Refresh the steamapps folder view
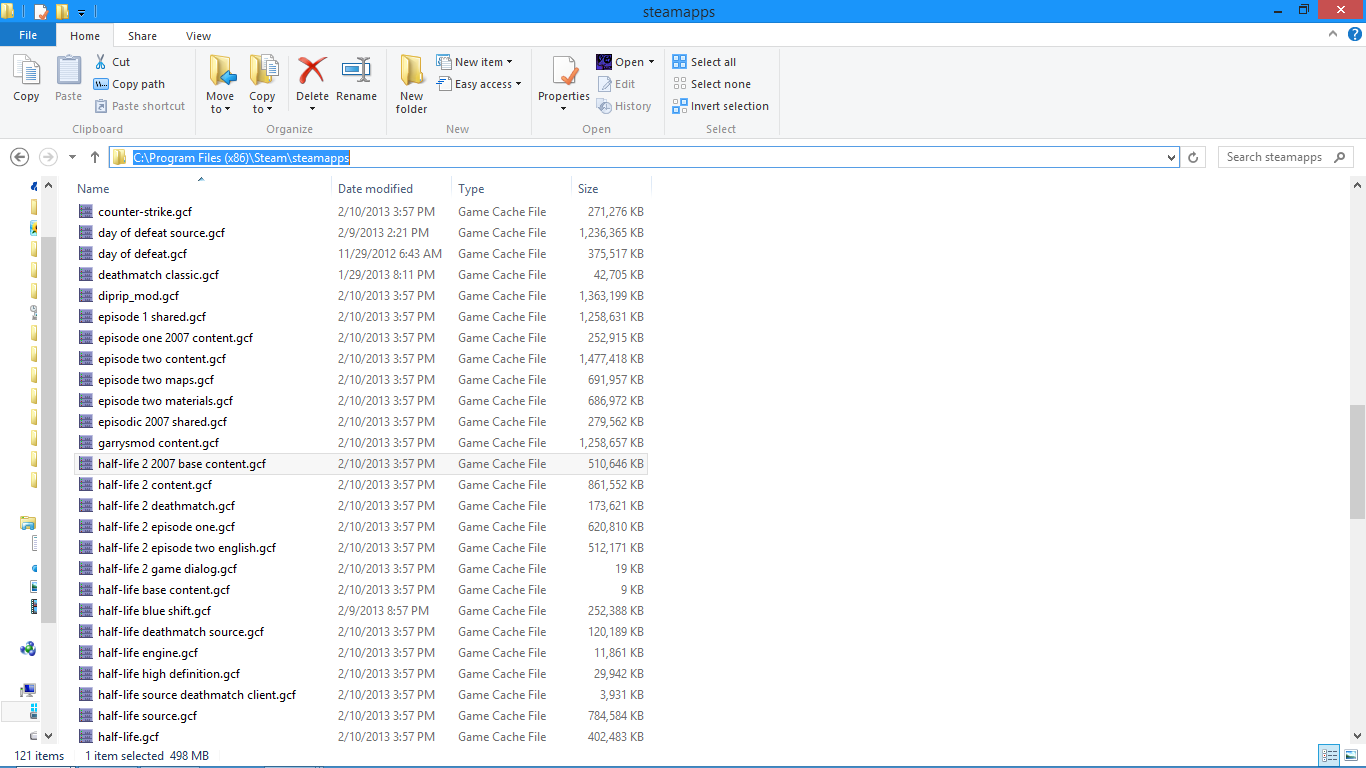Screen dimensions: 1366x768 [1193, 157]
